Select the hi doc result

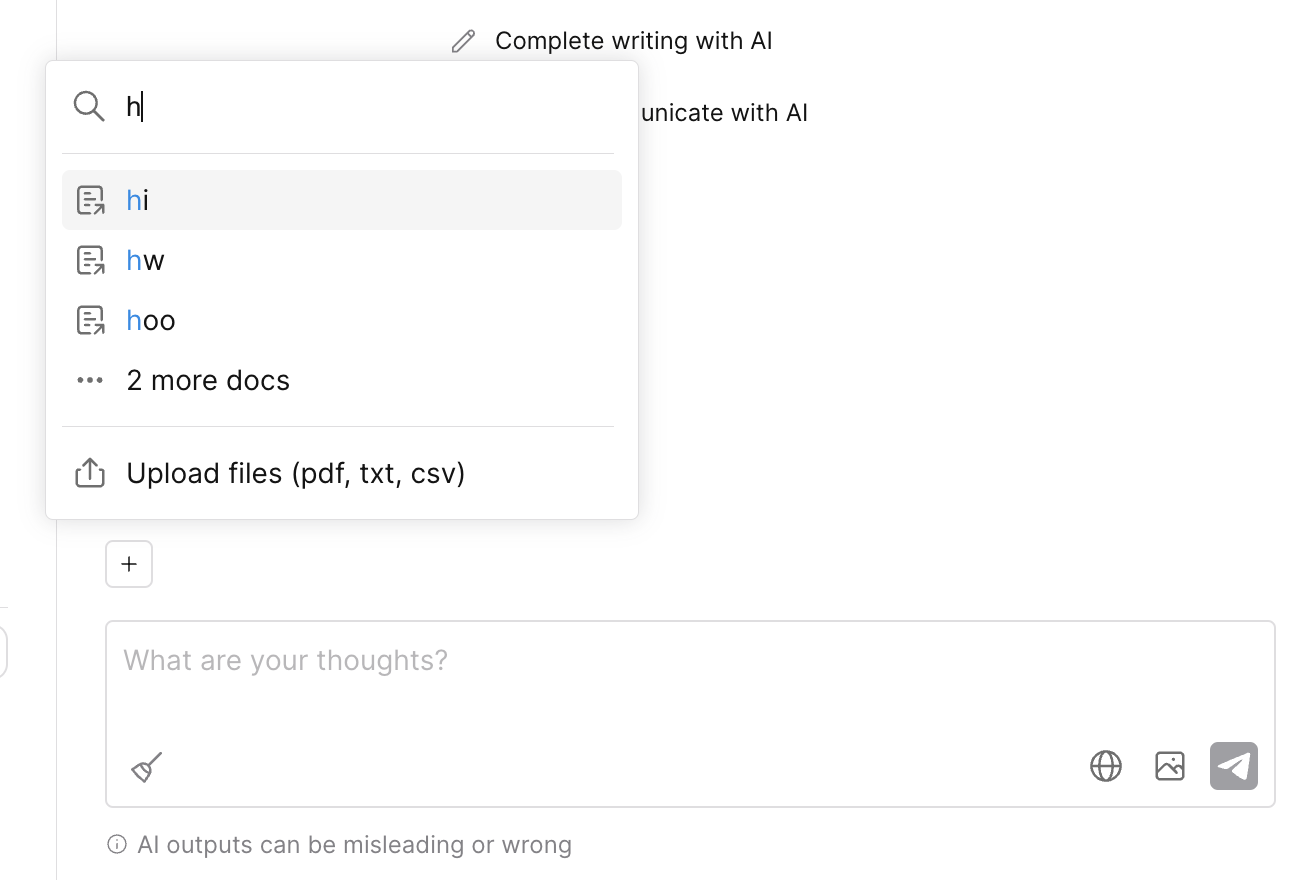pos(340,200)
